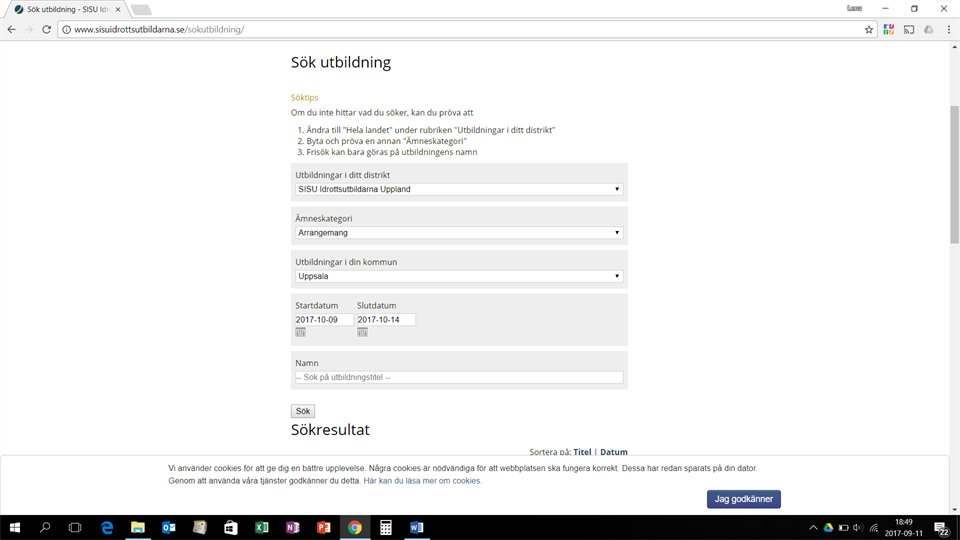Go back with the browser back arrow
Image resolution: width=960 pixels, height=540 pixels.
pyautogui.click(x=12, y=30)
